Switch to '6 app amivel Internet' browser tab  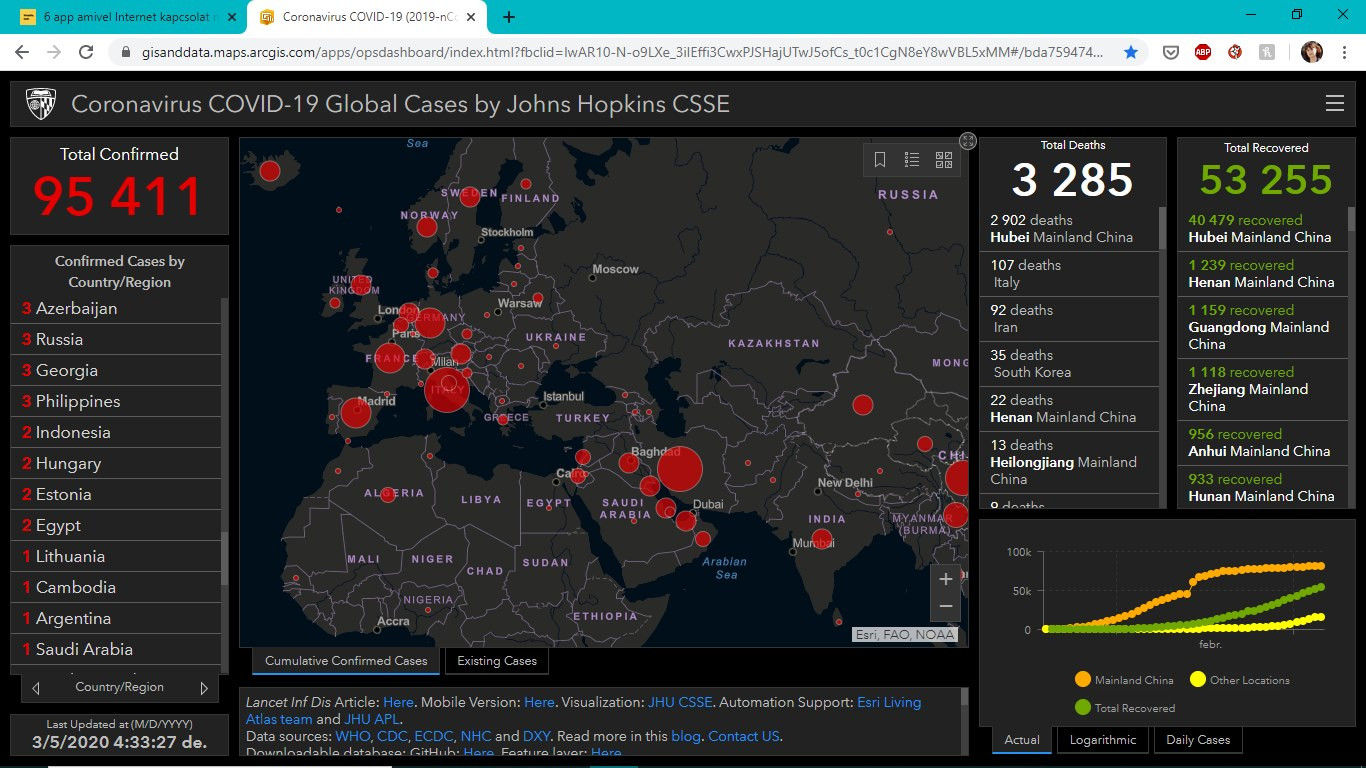[126, 17]
